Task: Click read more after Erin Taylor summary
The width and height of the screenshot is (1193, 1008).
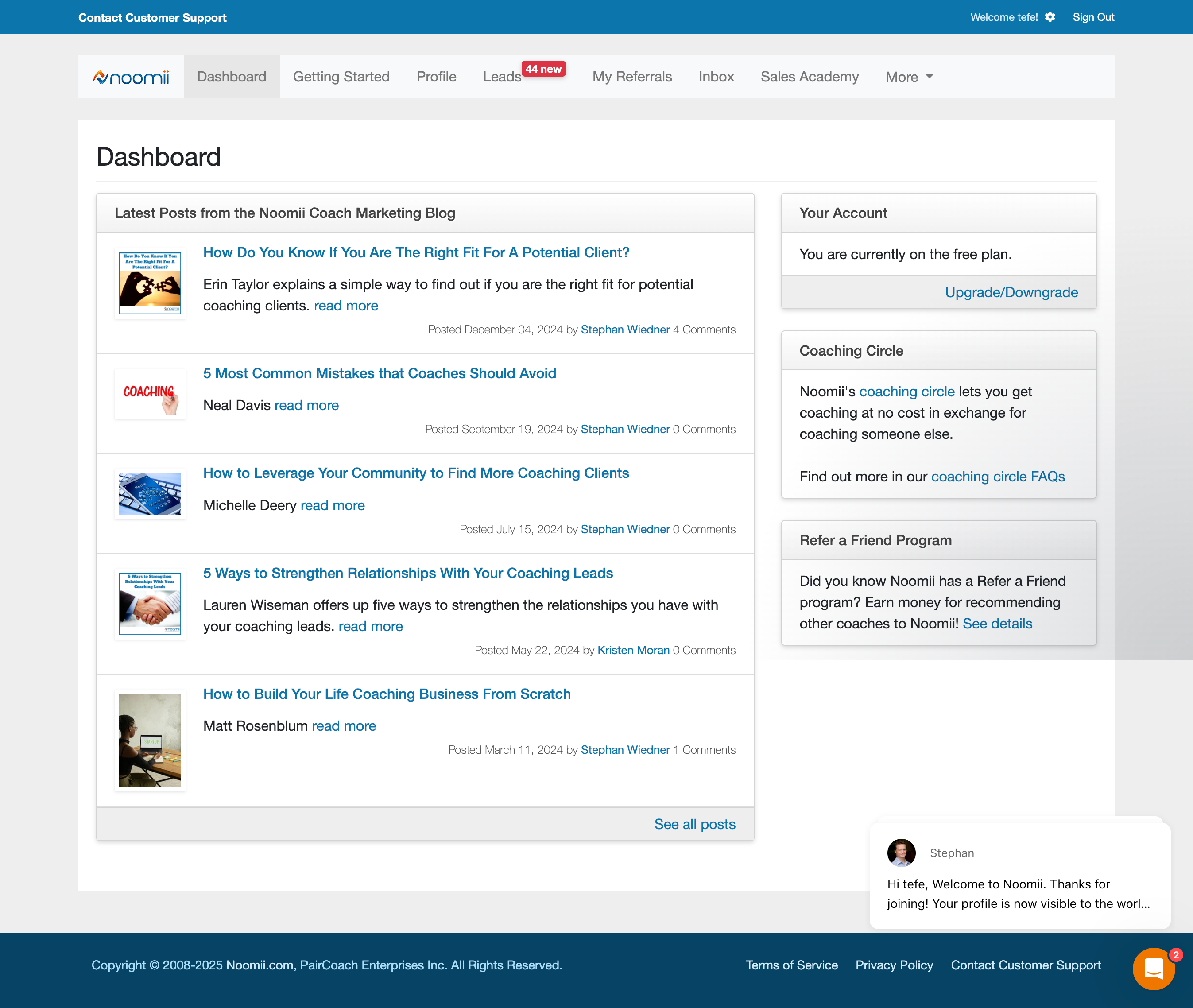Action: pyautogui.click(x=346, y=306)
